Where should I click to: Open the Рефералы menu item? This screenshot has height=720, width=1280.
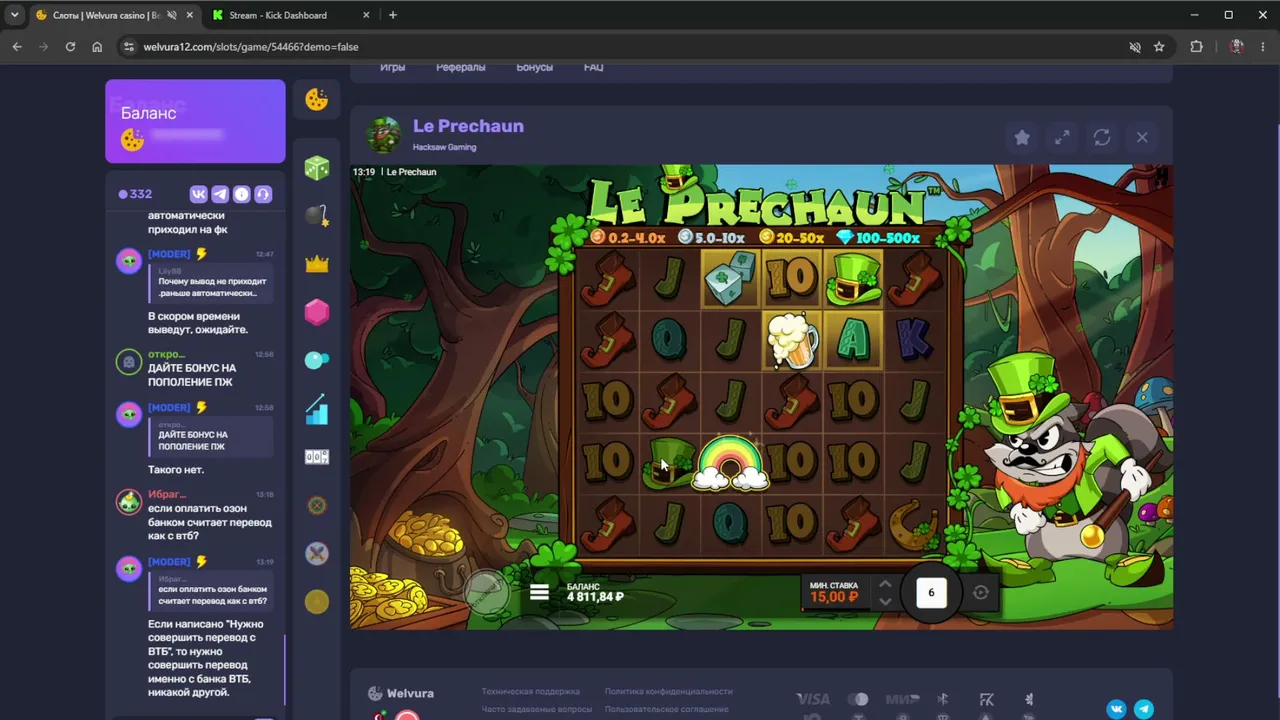coord(460,67)
